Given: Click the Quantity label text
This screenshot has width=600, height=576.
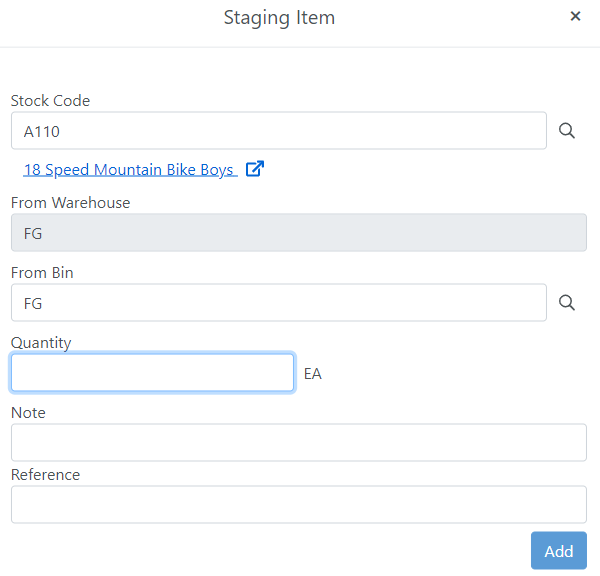Looking at the screenshot, I should pyautogui.click(x=41, y=343).
